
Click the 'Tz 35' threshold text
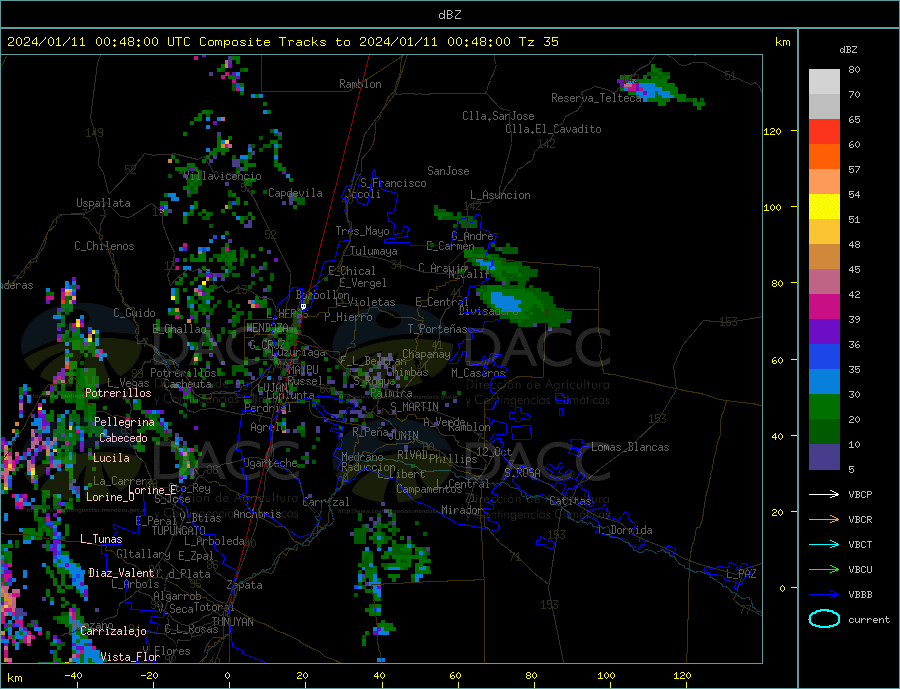538,42
